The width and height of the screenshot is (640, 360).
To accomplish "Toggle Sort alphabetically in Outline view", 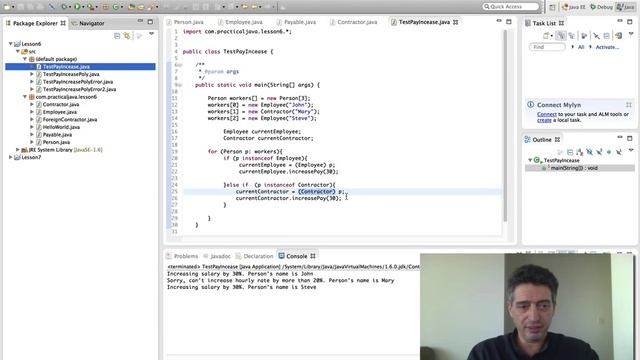I will click(x=580, y=152).
